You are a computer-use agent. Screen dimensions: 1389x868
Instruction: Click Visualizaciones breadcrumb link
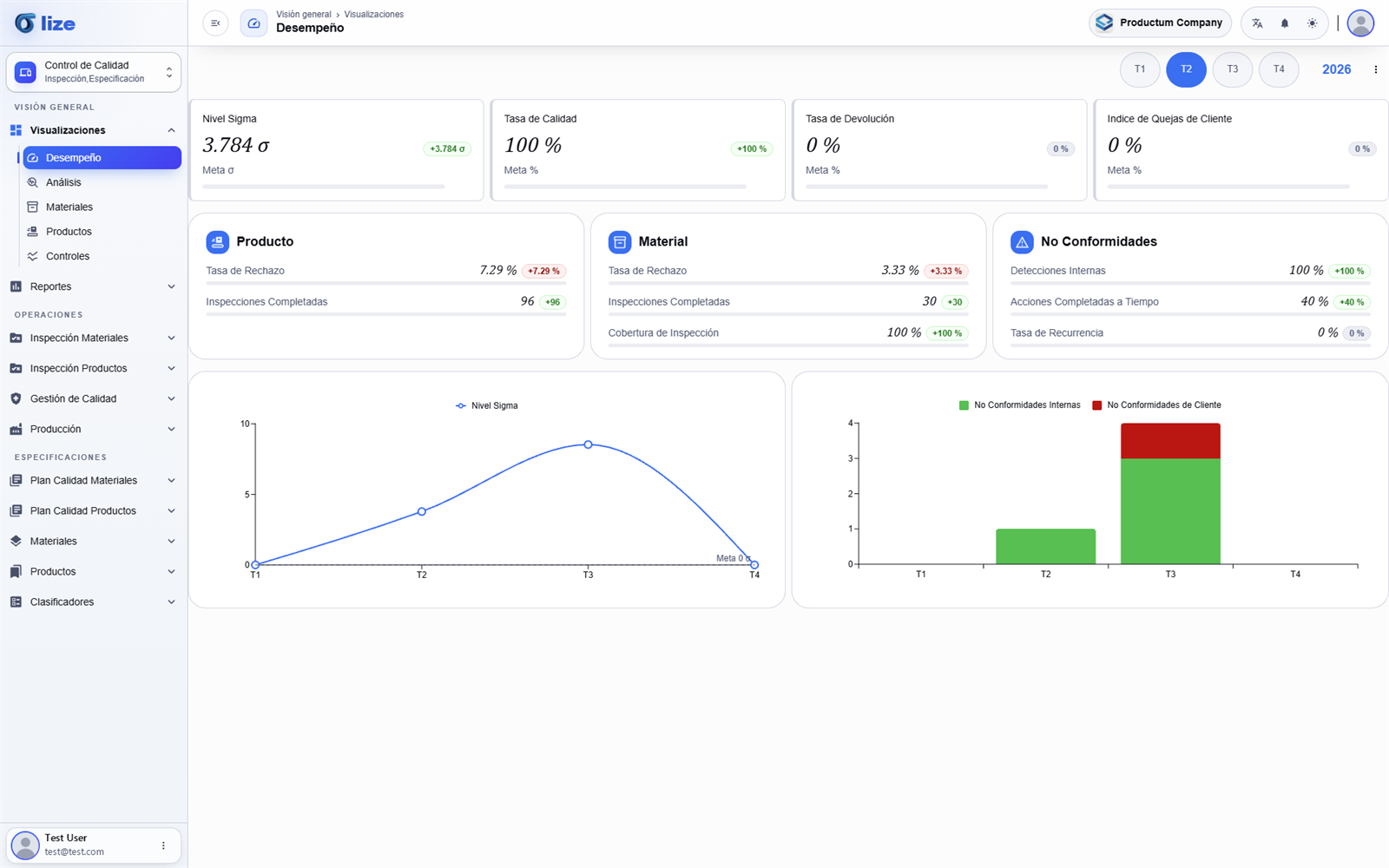tap(374, 15)
